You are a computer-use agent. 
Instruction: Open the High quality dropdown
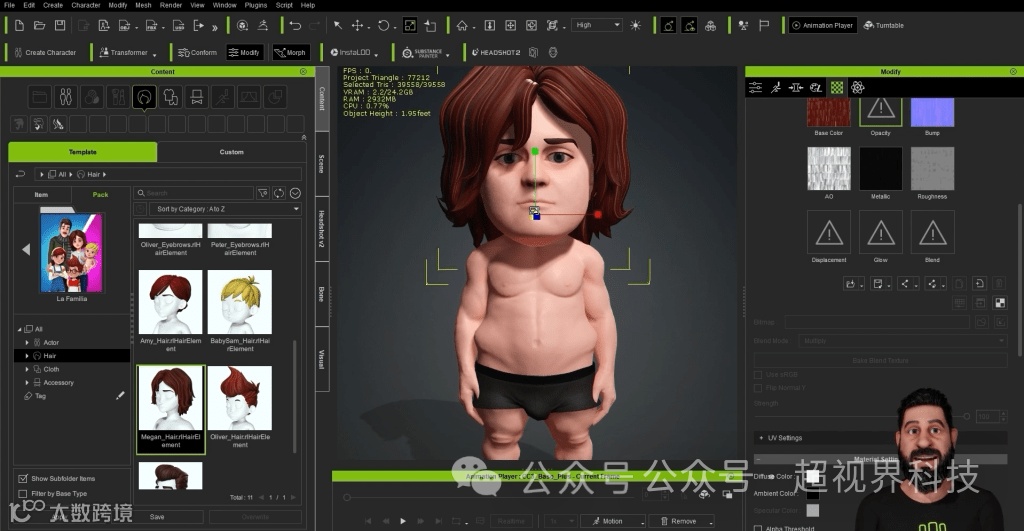coord(598,25)
